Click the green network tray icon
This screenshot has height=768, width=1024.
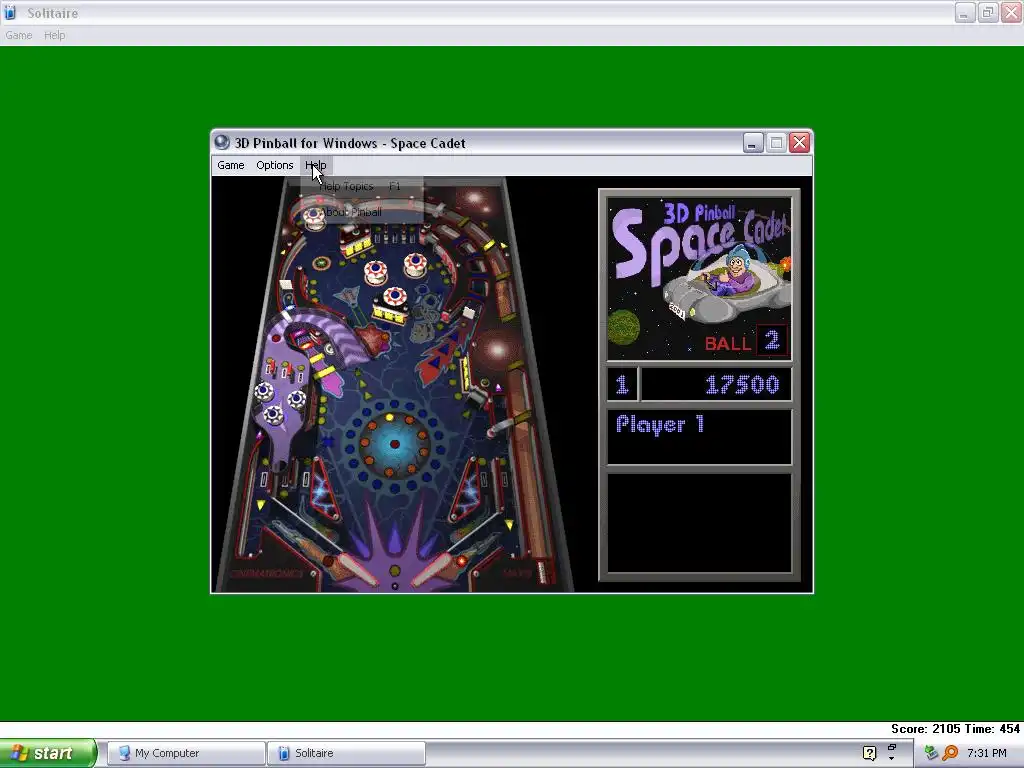point(931,753)
